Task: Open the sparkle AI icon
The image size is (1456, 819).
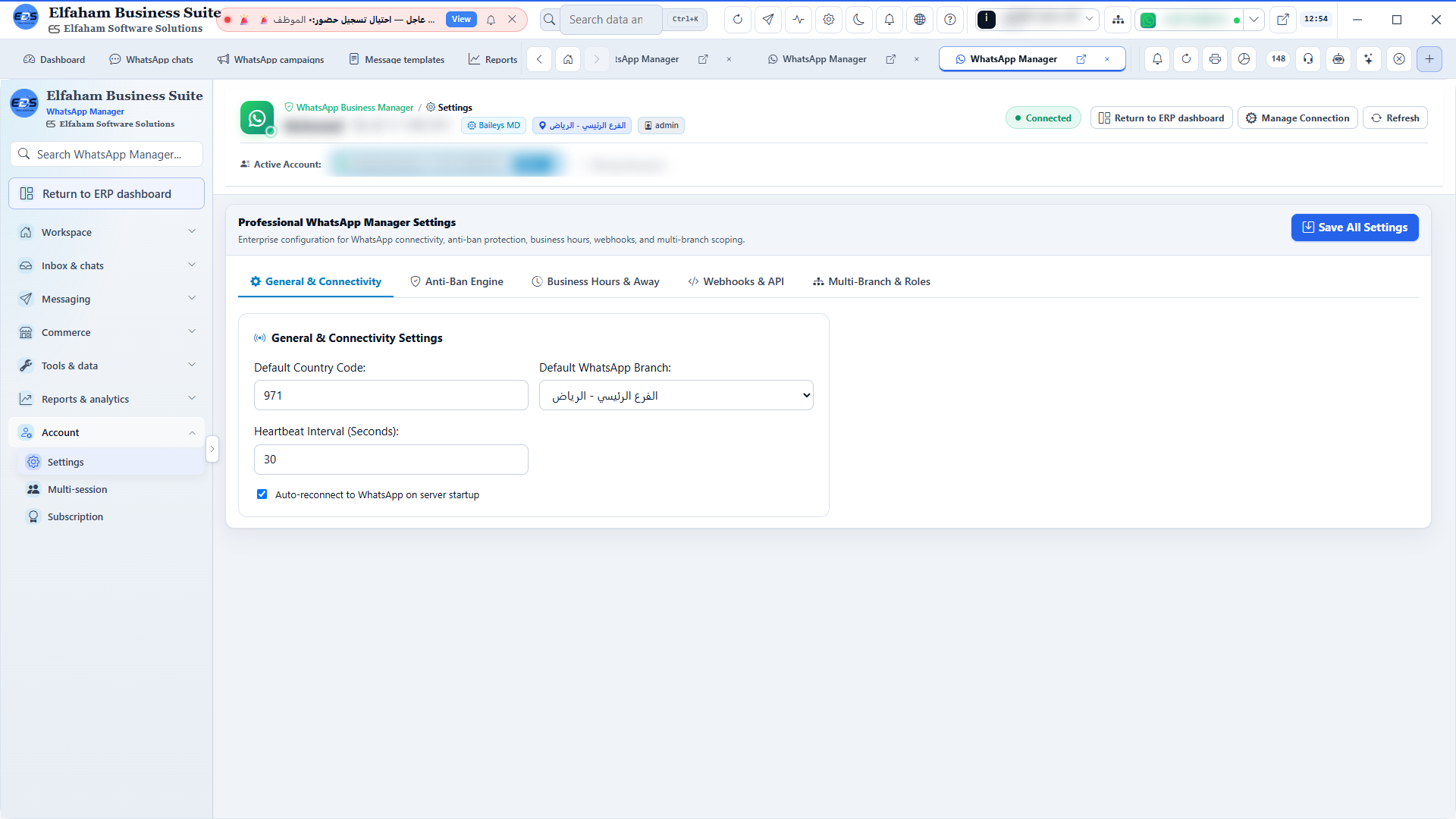Action: point(1369,59)
